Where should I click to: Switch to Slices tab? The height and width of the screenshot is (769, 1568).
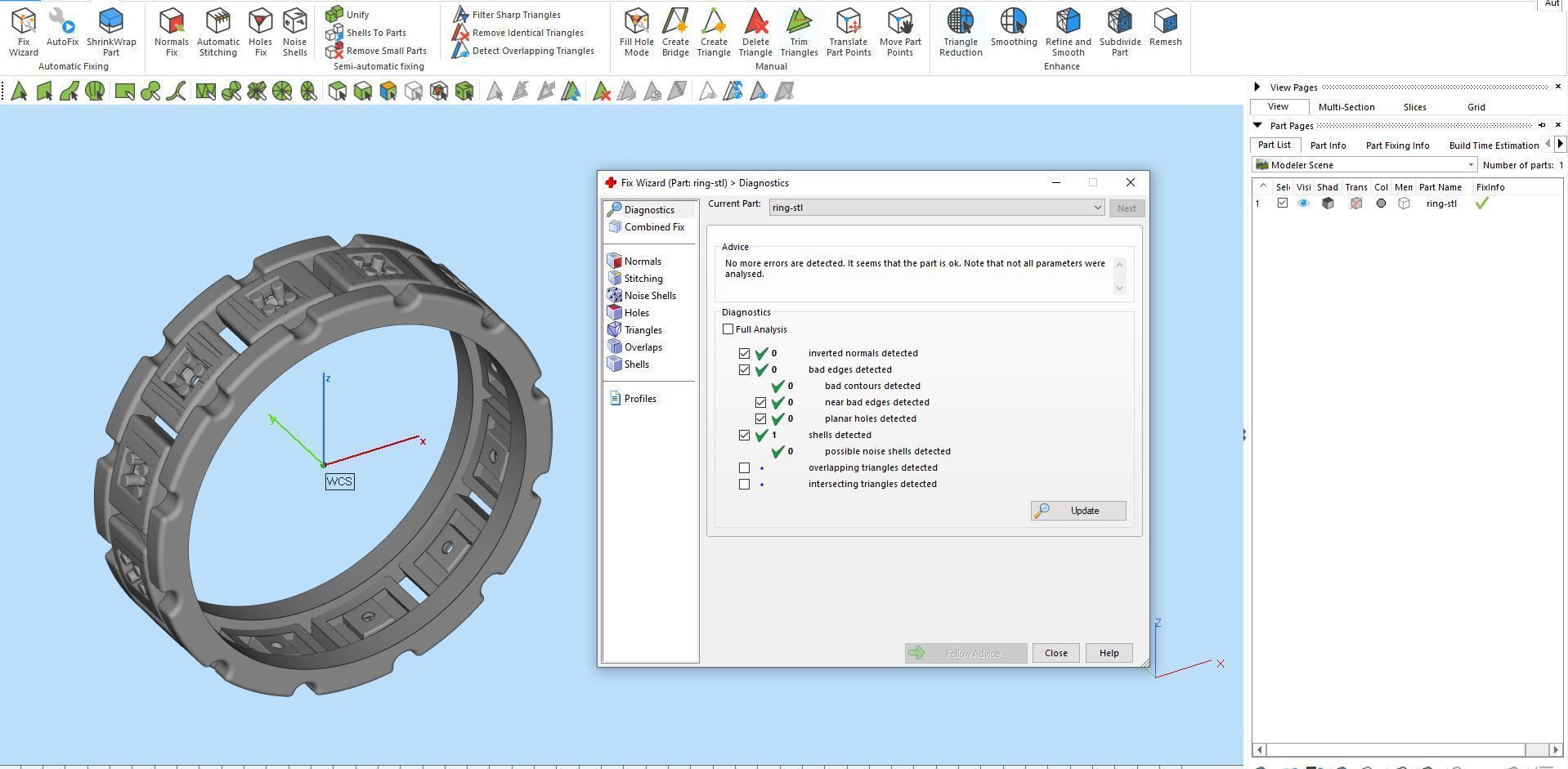point(1414,107)
